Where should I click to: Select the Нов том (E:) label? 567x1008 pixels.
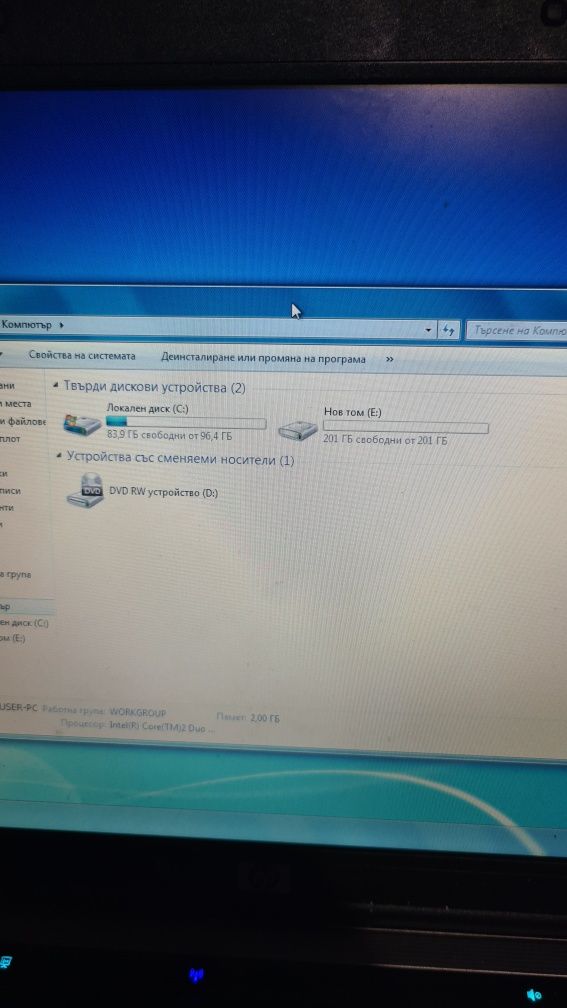[x=352, y=412]
